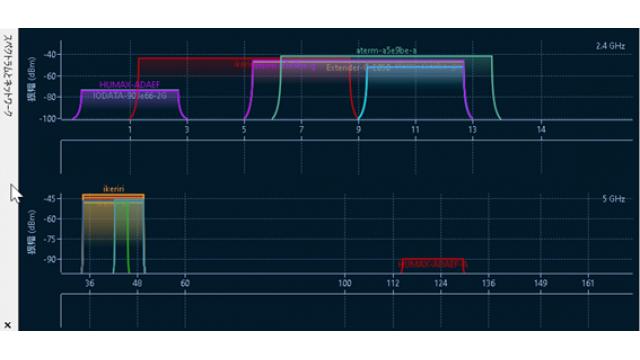
Task: Click the -45 dBm axis value
Action: 51,199
